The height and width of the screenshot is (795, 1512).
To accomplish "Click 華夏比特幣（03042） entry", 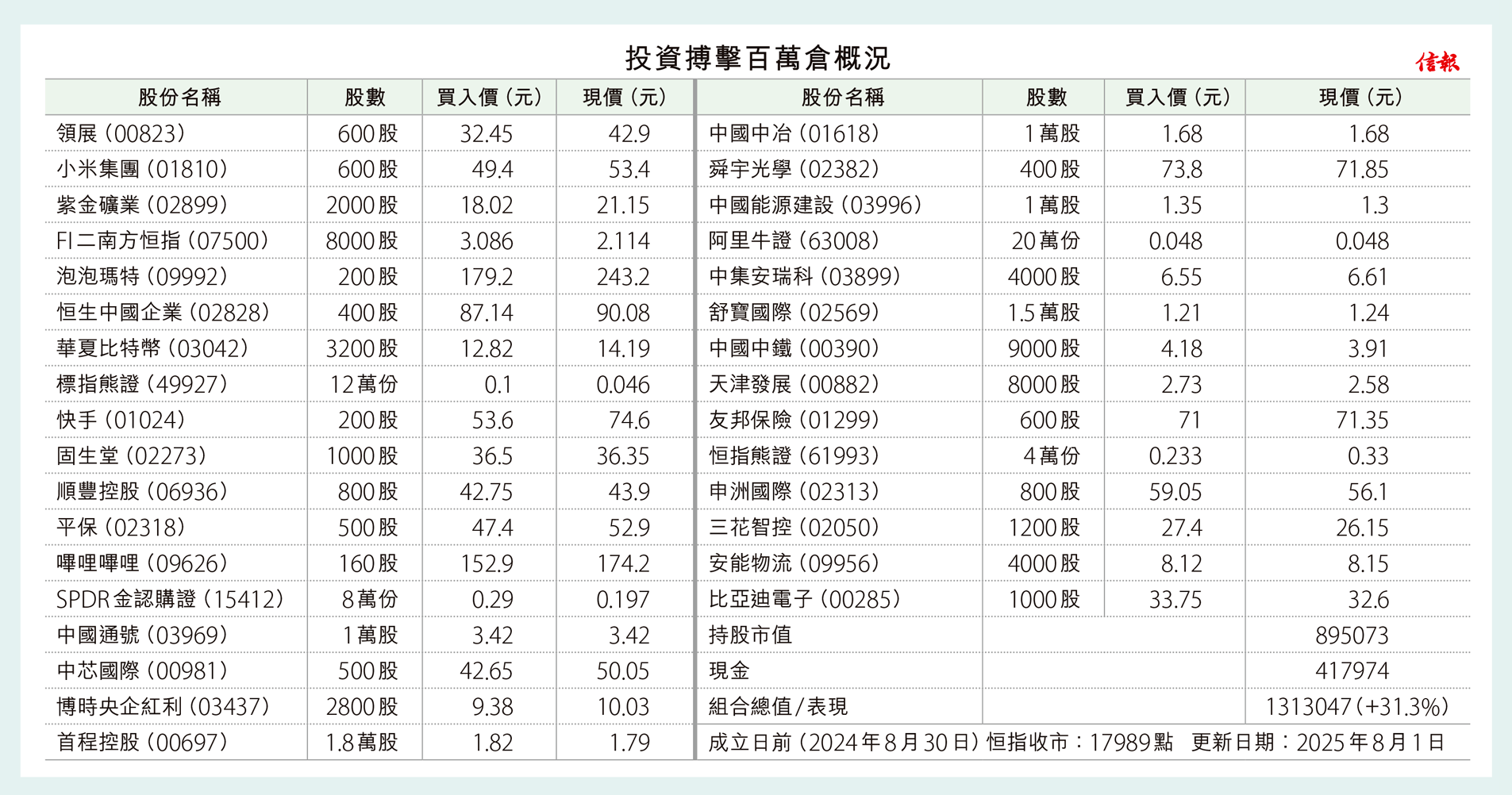I will pos(152,348).
